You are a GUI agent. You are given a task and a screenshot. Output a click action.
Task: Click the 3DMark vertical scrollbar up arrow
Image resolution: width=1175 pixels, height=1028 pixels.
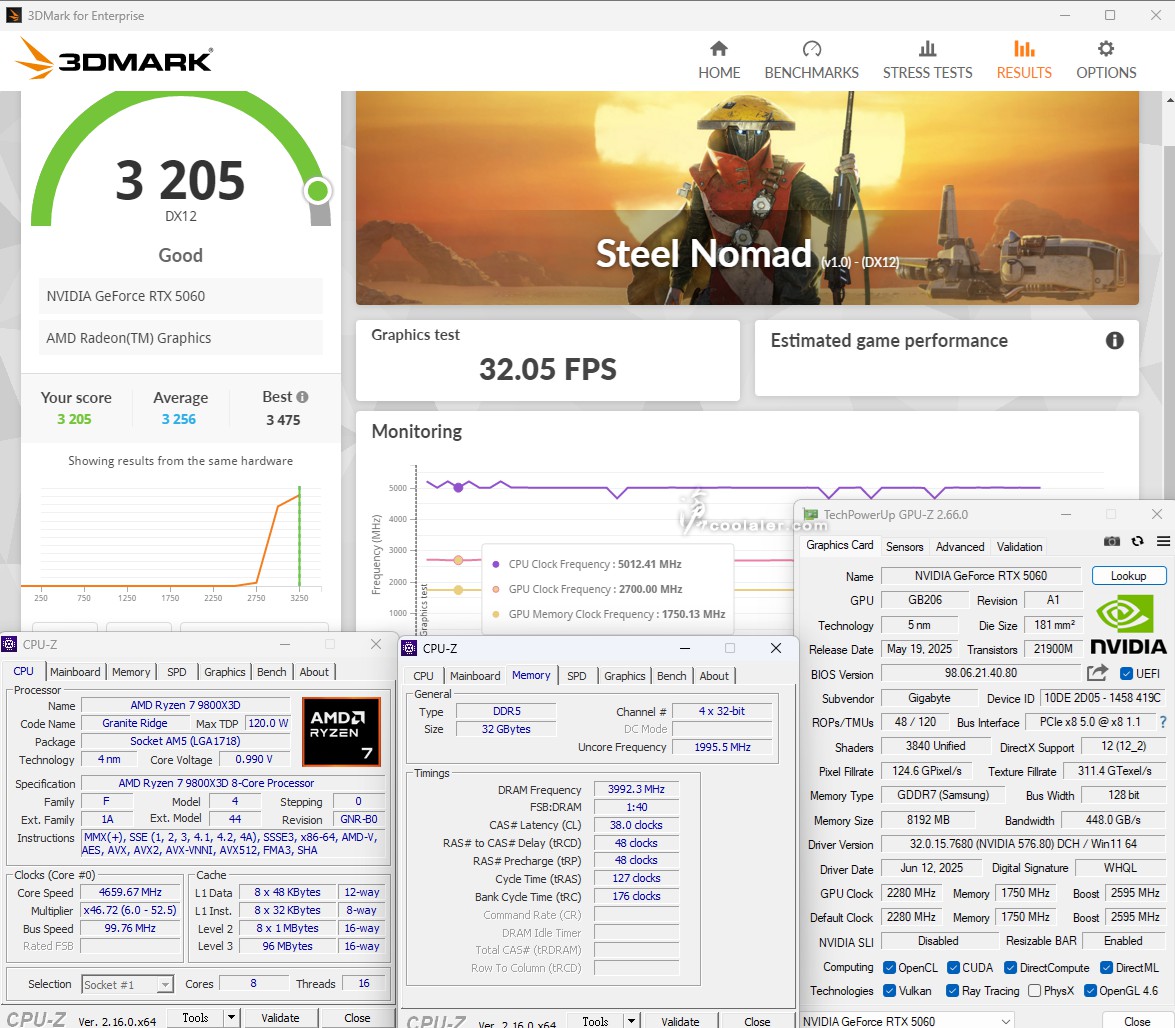[1170, 100]
